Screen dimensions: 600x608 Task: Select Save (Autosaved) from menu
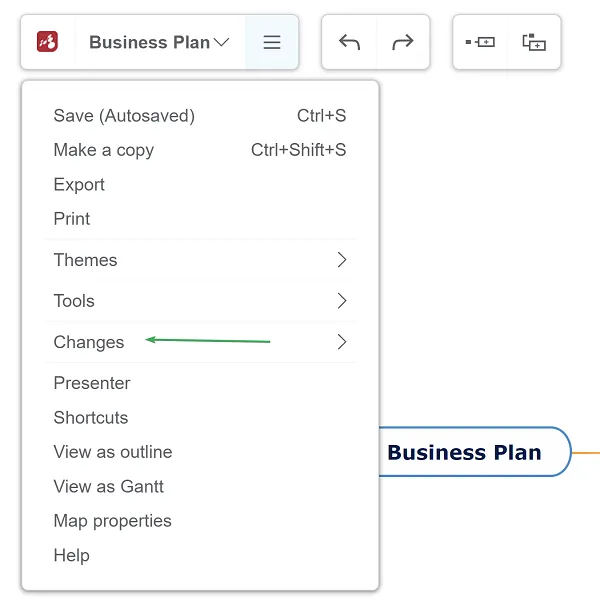pos(124,116)
